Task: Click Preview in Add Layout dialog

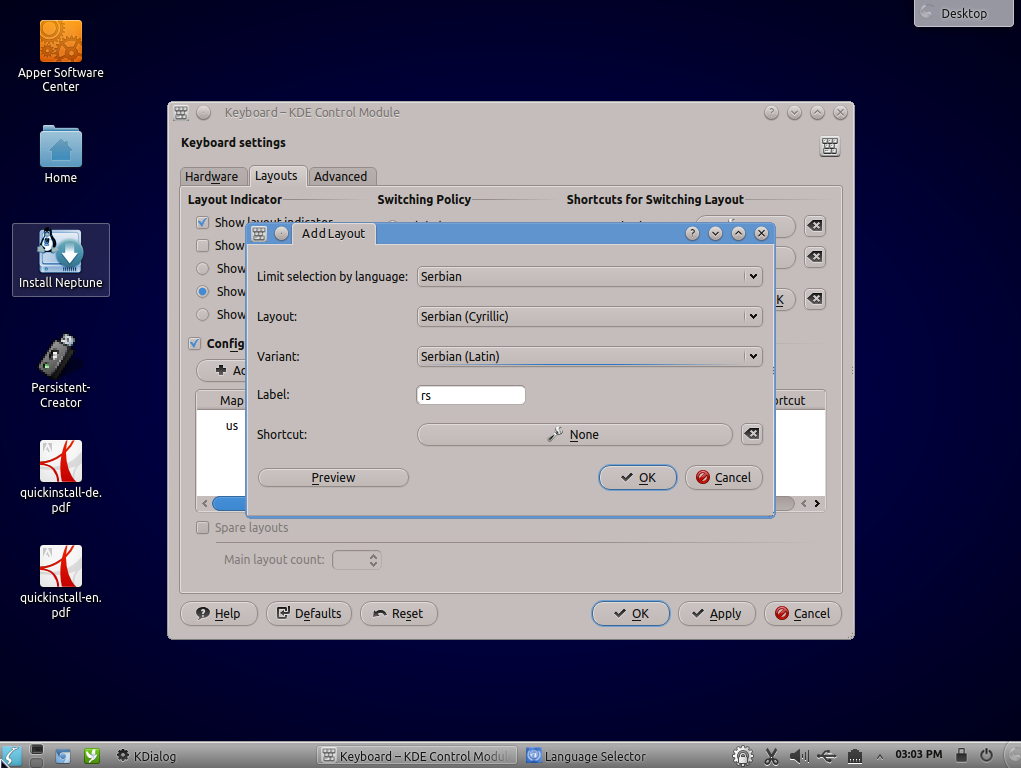Action: click(x=333, y=477)
